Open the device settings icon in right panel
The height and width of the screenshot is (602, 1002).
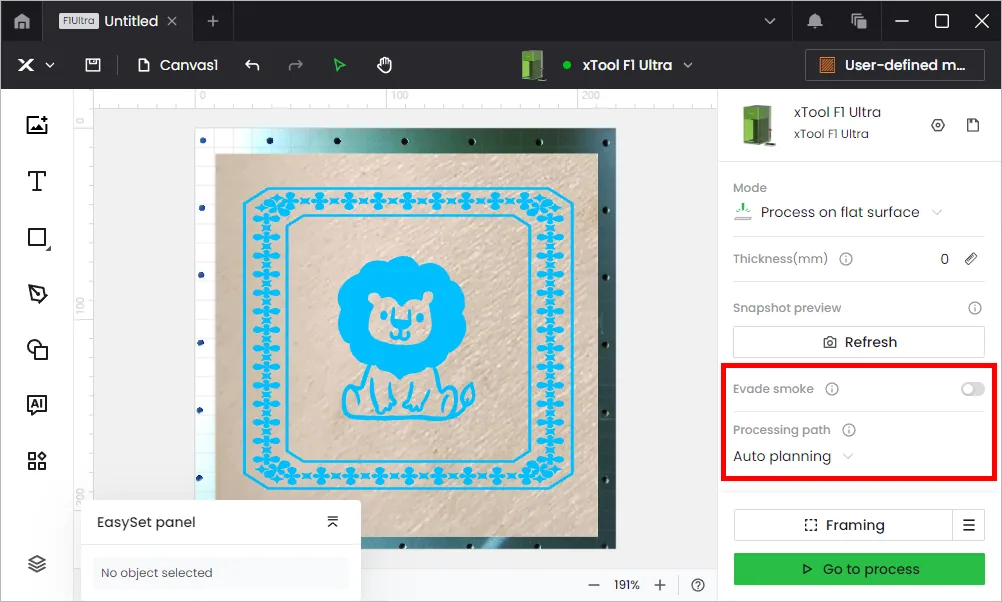pos(937,125)
